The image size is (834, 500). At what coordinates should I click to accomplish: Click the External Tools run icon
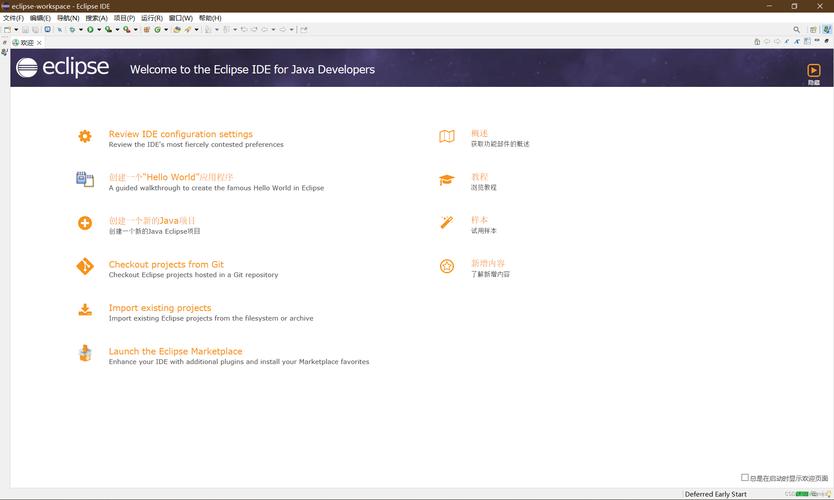tap(127, 30)
